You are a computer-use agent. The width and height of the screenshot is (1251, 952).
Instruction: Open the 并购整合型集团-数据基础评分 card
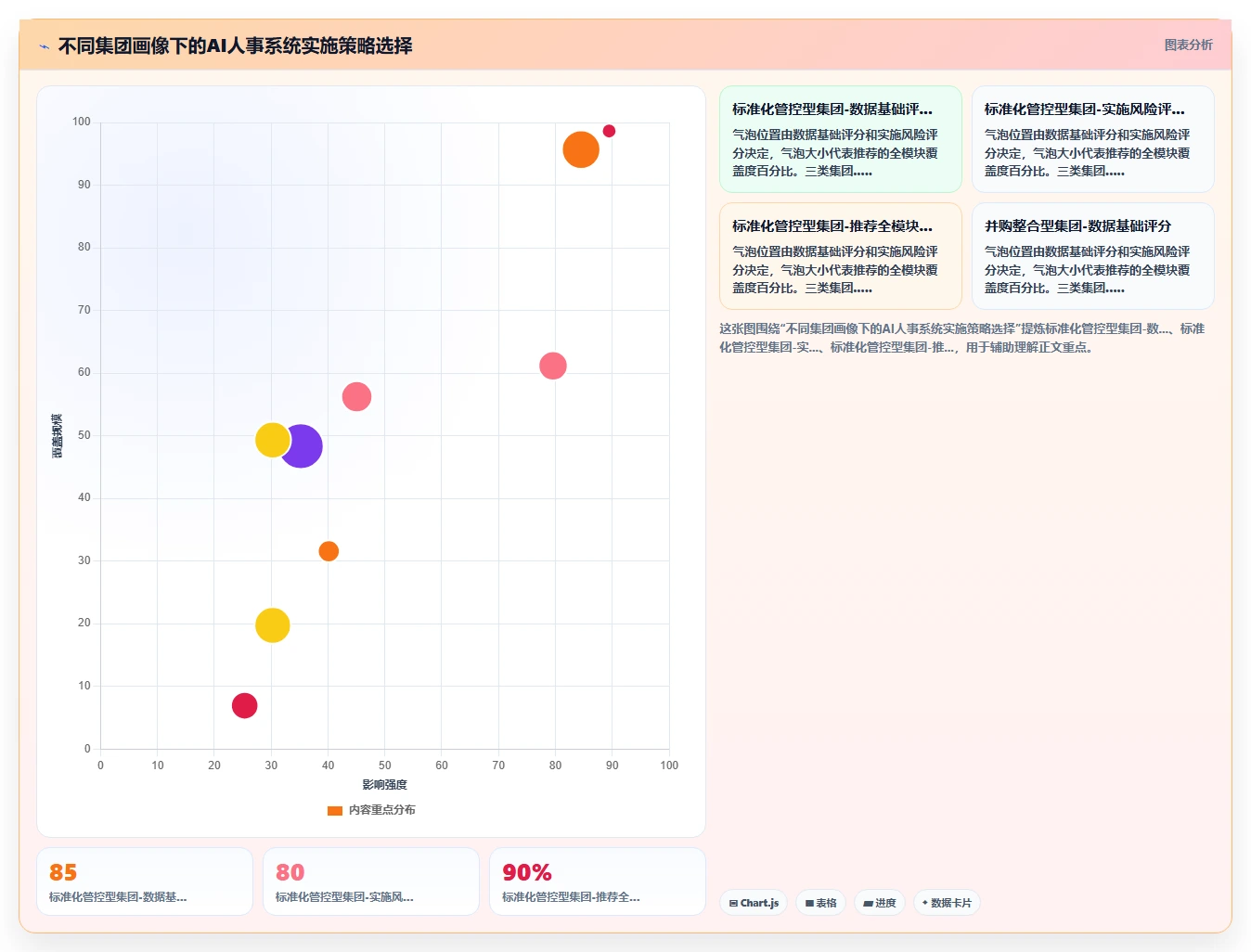click(x=1092, y=256)
